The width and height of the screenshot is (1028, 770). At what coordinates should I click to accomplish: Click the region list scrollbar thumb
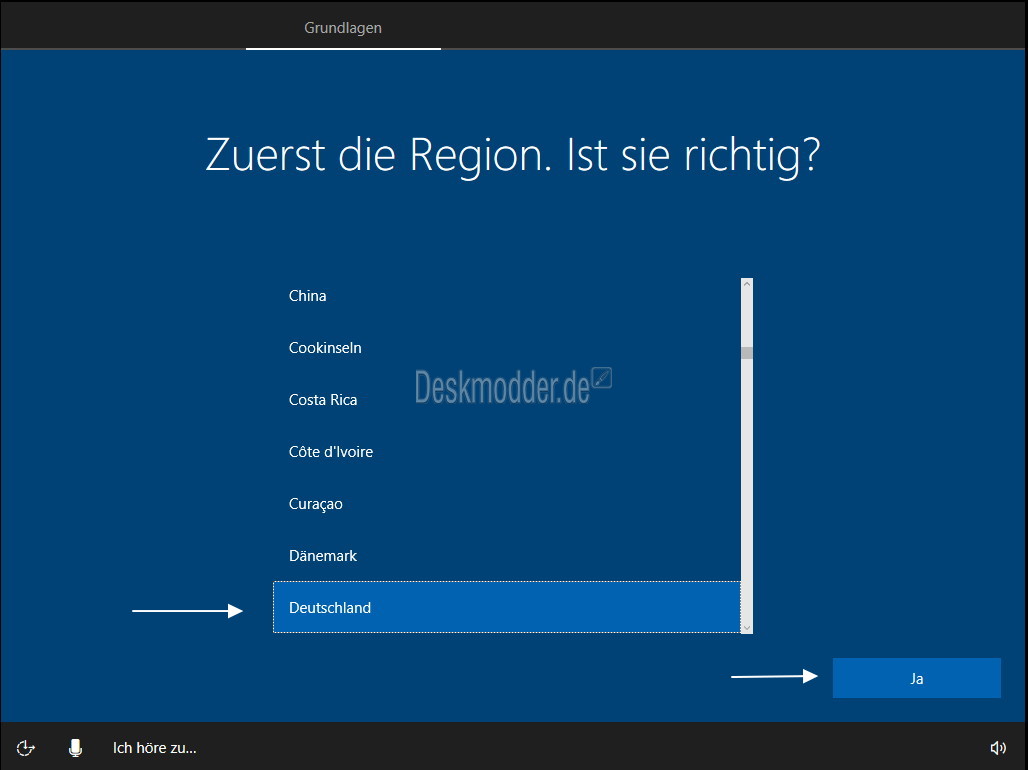point(747,353)
